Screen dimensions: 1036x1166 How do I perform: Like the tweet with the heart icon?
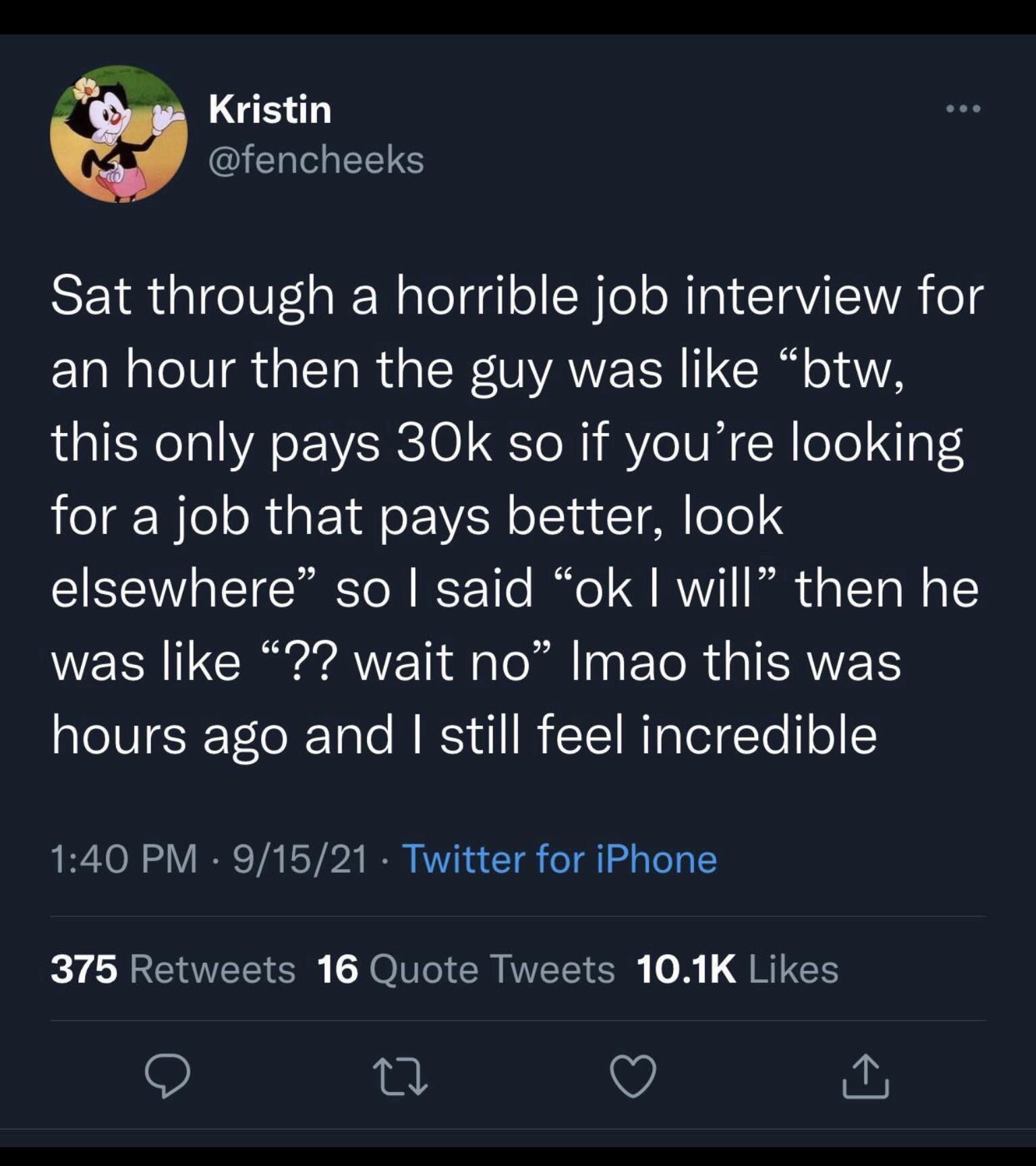633,1076
